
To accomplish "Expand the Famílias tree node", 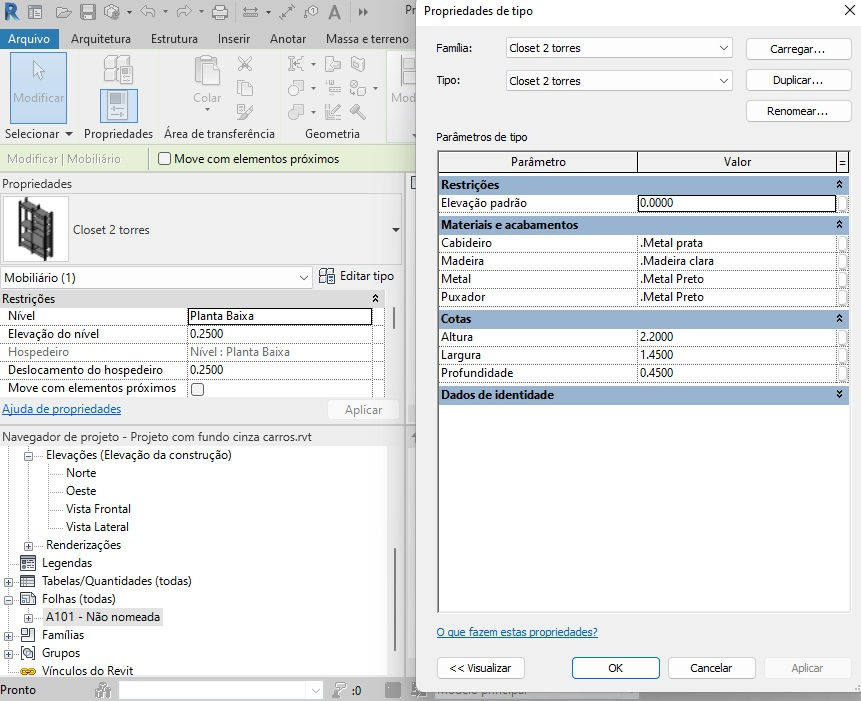I will coord(8,636).
